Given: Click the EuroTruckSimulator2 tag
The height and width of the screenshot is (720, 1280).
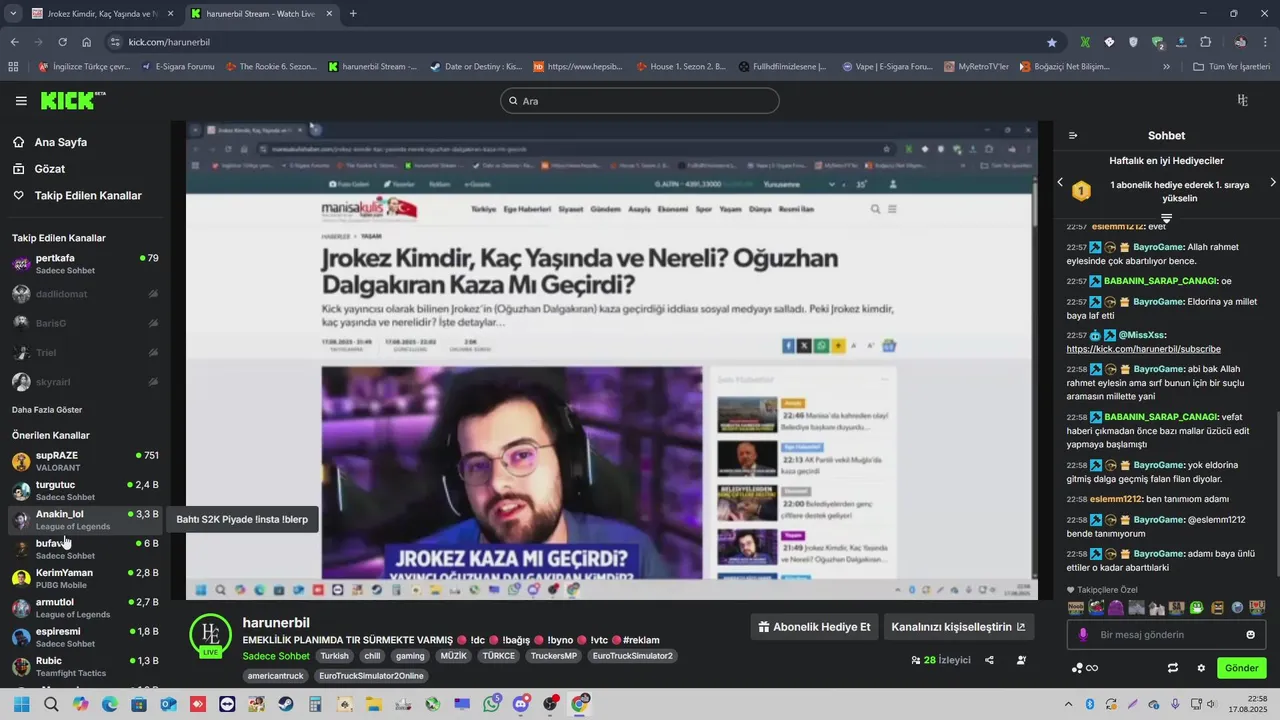Looking at the screenshot, I should click(632, 656).
